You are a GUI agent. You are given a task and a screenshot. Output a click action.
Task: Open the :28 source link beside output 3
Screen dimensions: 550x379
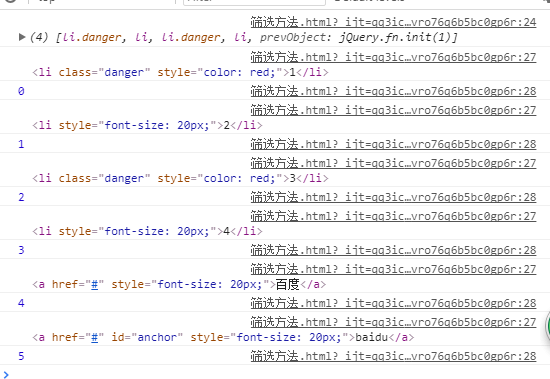pos(393,250)
